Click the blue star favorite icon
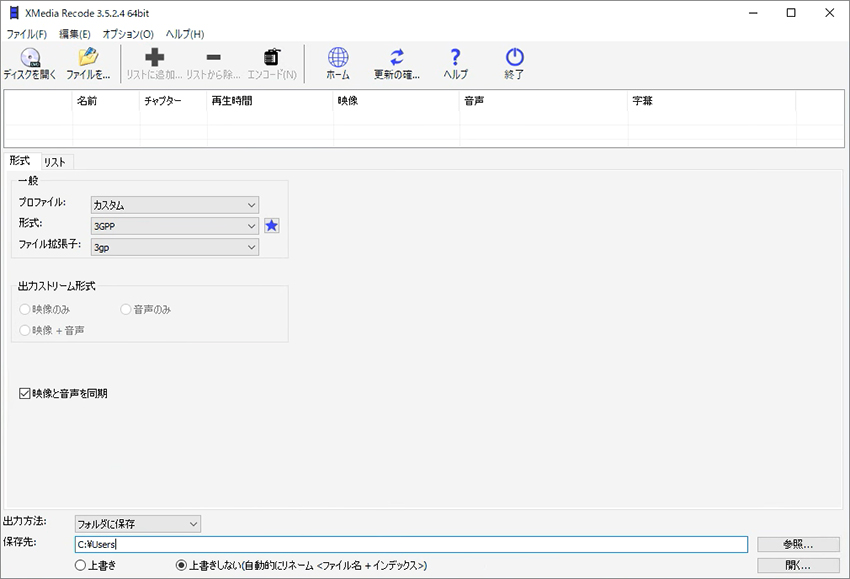 [x=272, y=226]
